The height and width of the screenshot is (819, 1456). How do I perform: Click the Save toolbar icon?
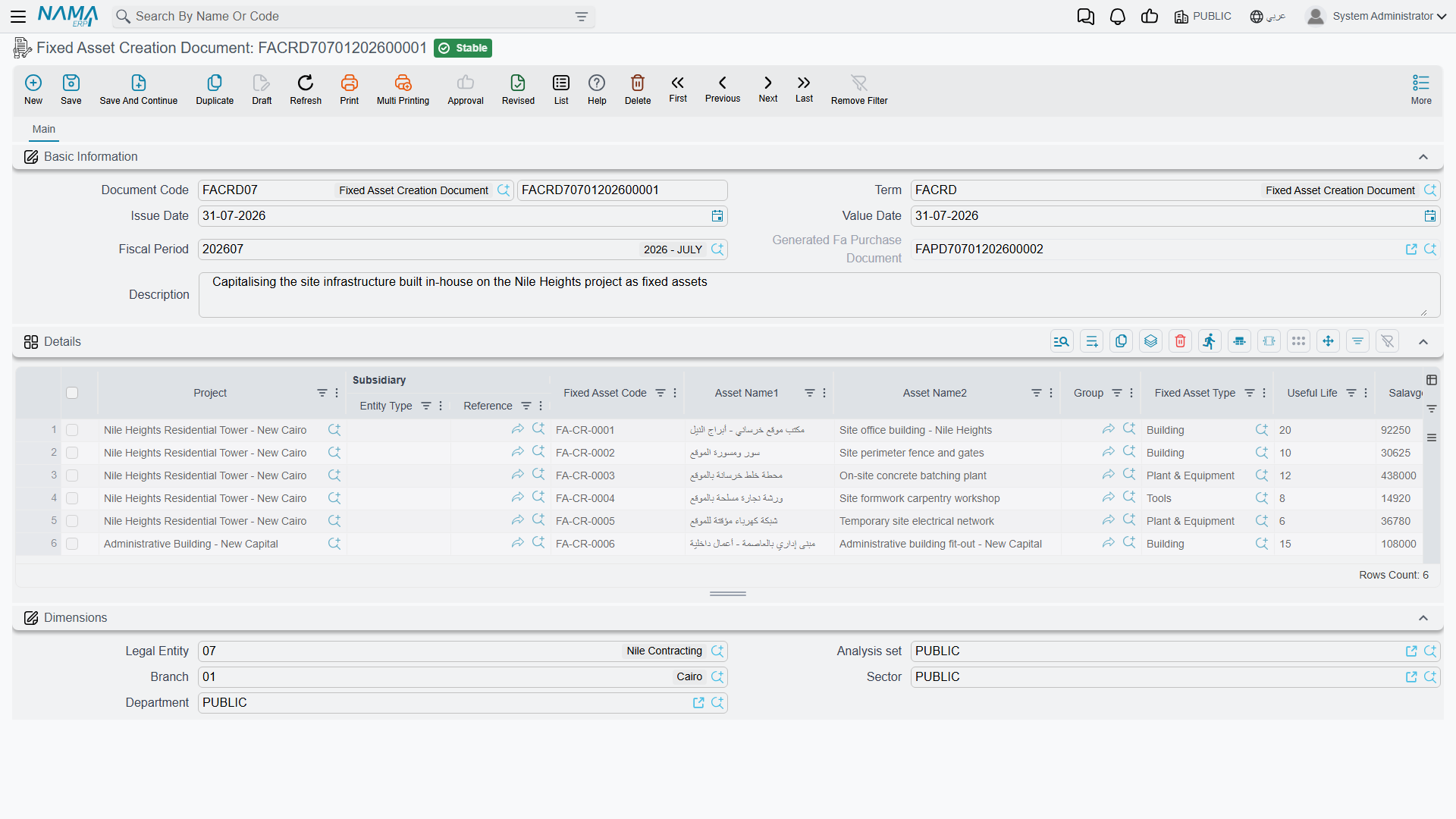click(x=71, y=83)
